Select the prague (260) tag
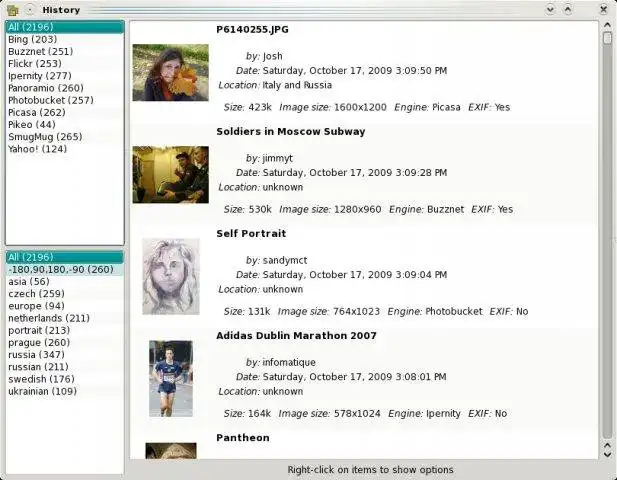617x480 pixels. pos(65,343)
